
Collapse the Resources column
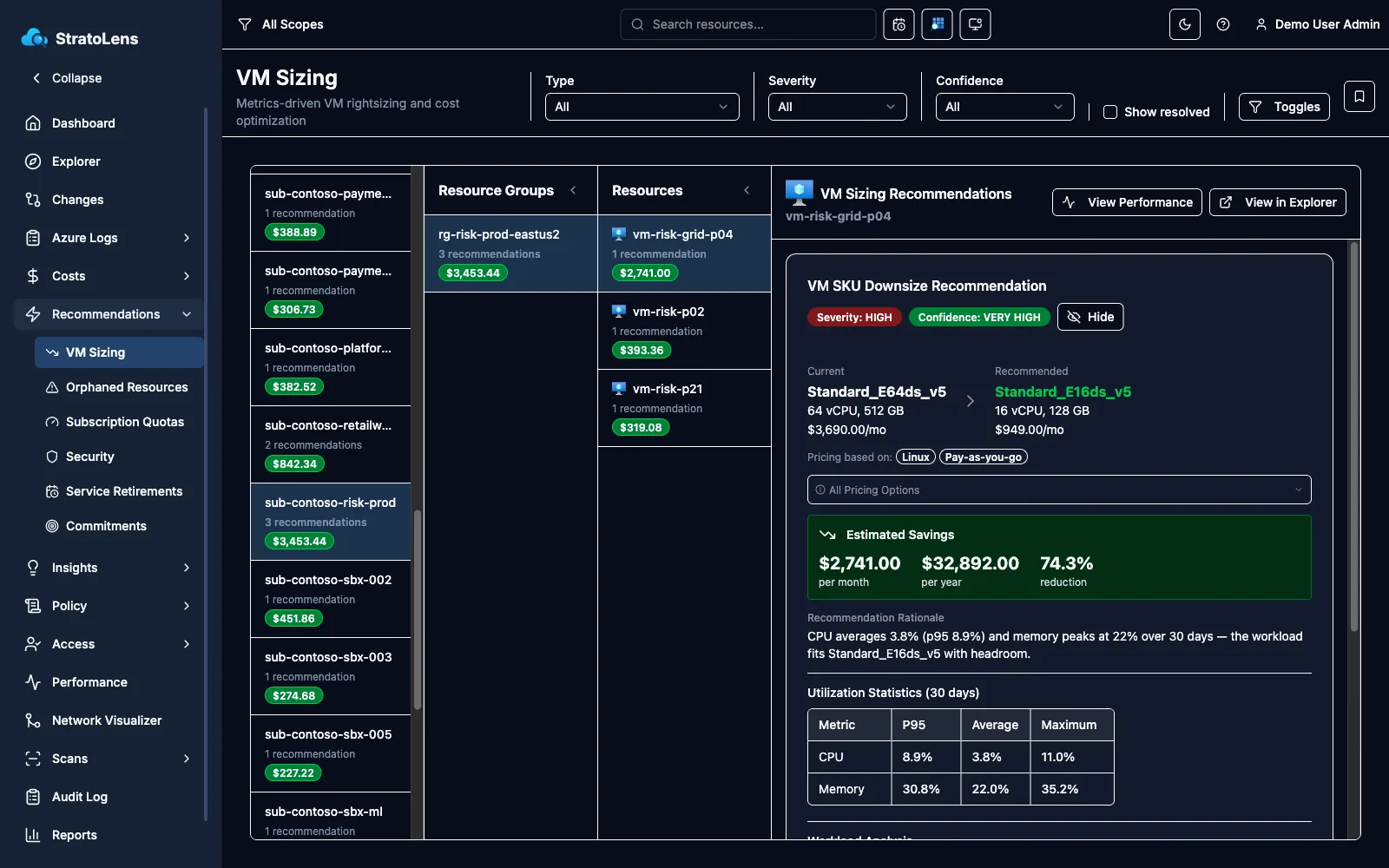pyautogui.click(x=747, y=190)
